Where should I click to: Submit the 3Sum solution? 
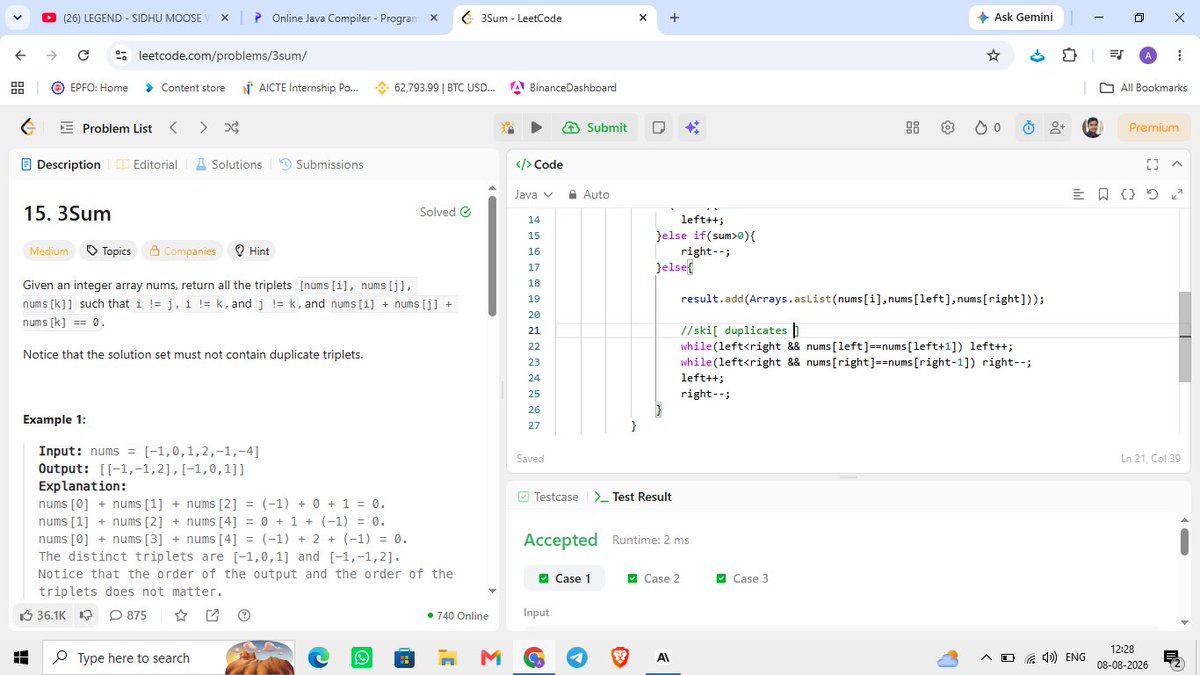596,128
